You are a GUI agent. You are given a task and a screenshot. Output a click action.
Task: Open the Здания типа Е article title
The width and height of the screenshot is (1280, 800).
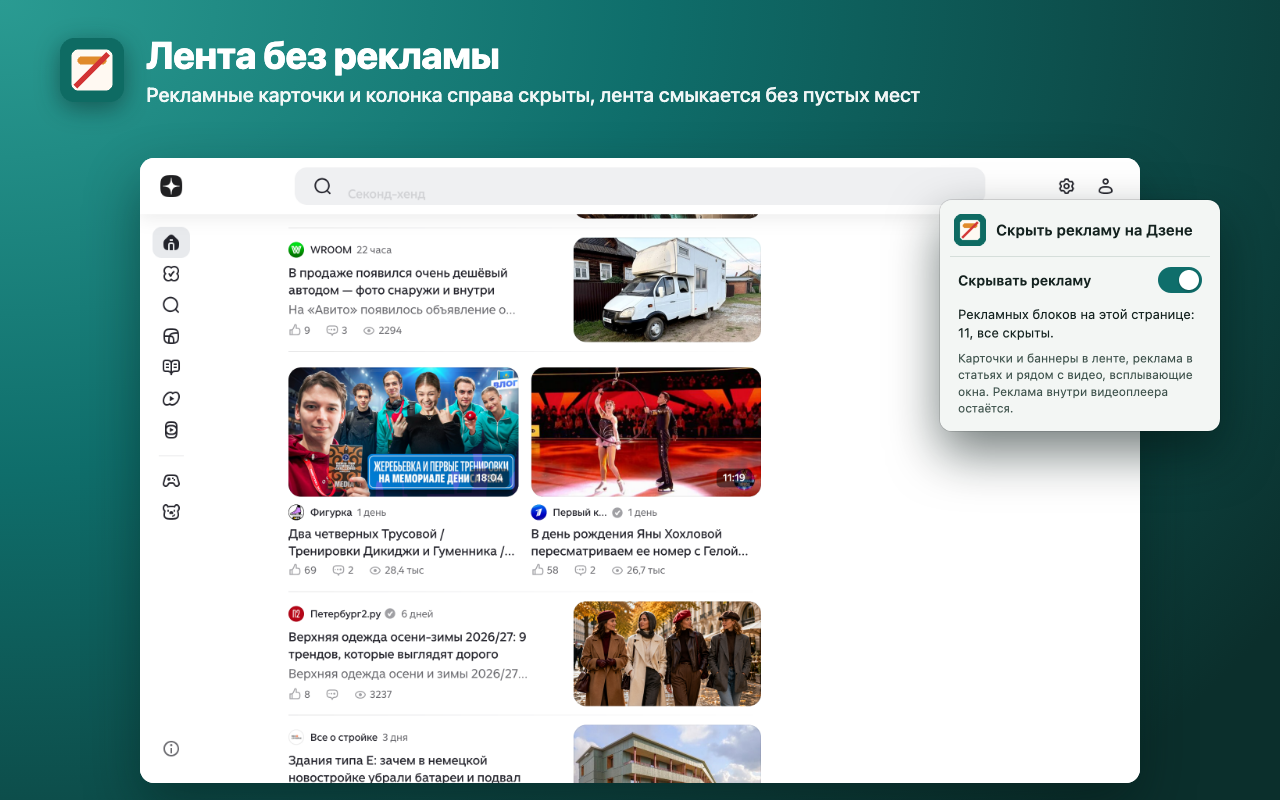pos(404,769)
